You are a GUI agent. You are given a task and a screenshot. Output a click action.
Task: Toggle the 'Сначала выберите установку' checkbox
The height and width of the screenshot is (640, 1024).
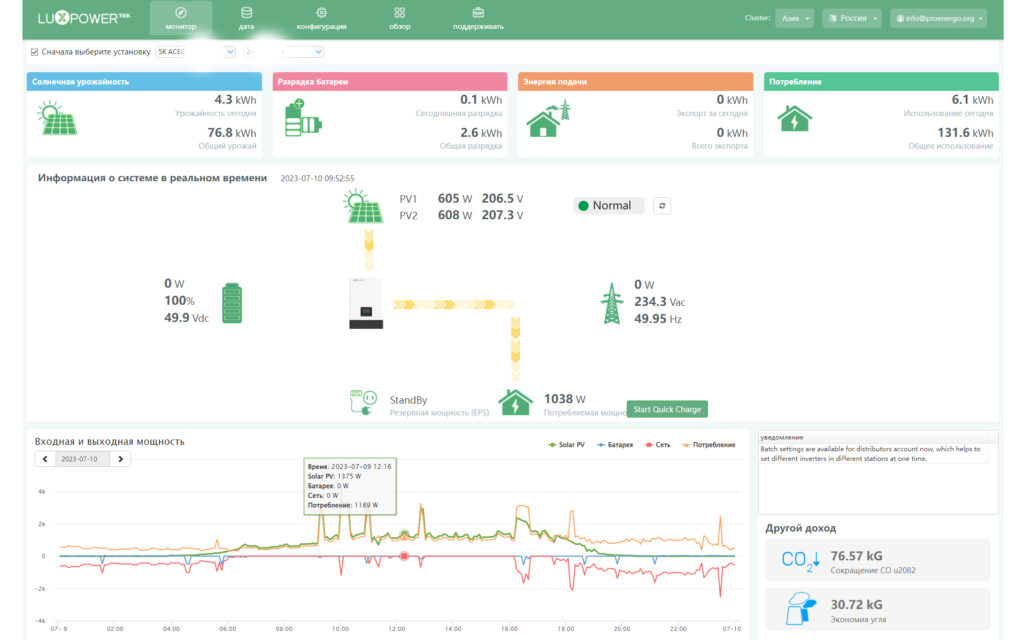35,52
